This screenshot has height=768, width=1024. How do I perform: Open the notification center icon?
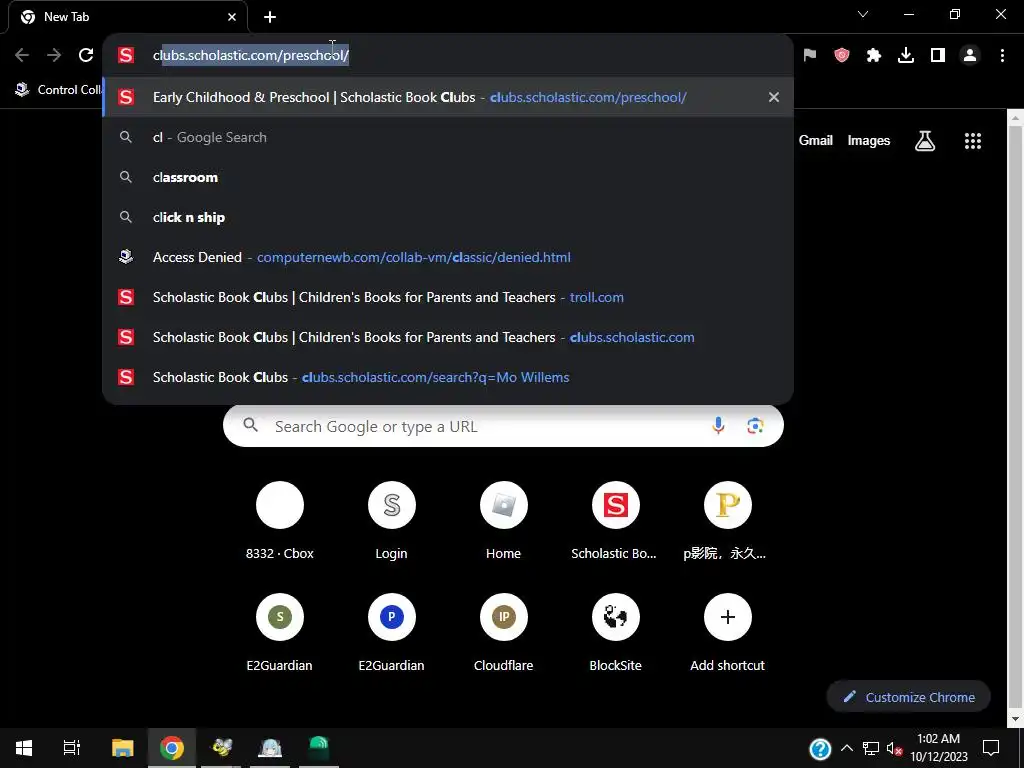click(x=991, y=748)
